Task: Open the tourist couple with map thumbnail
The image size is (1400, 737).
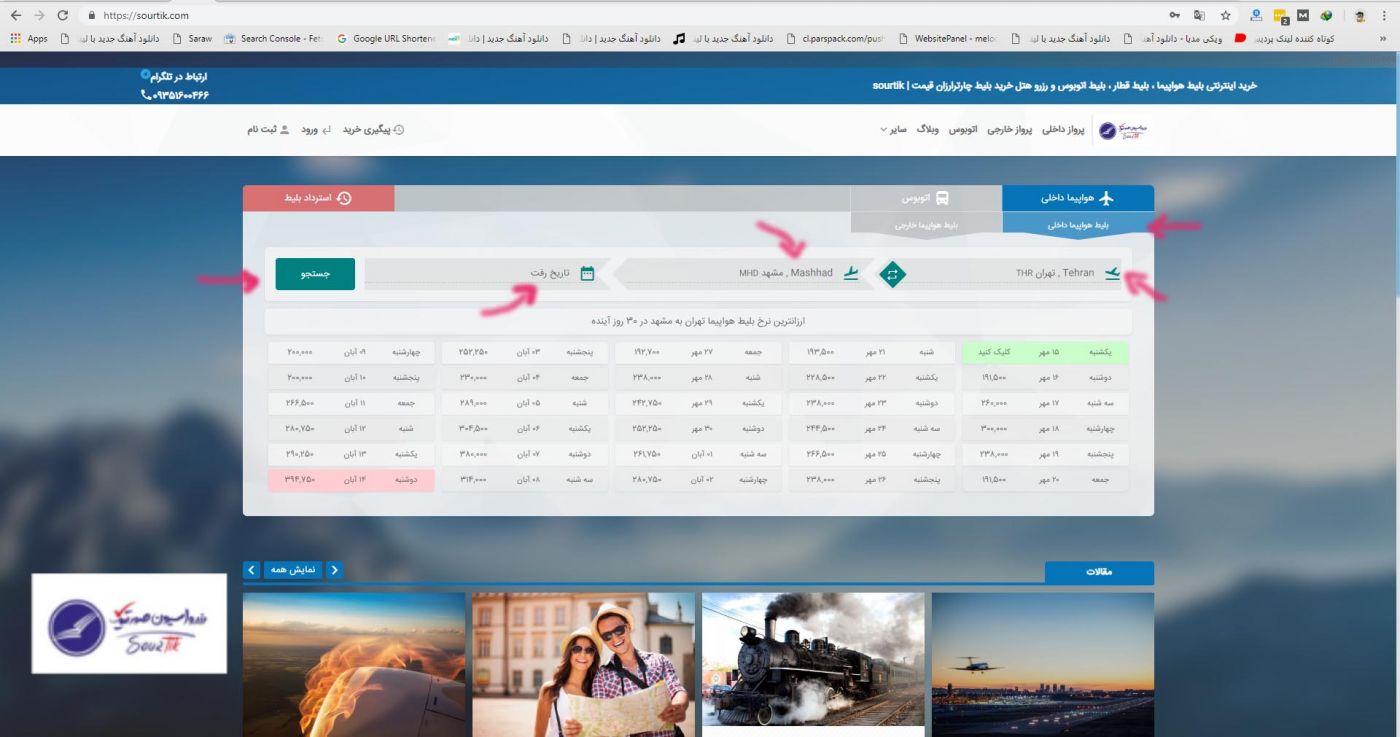Action: pos(583,665)
